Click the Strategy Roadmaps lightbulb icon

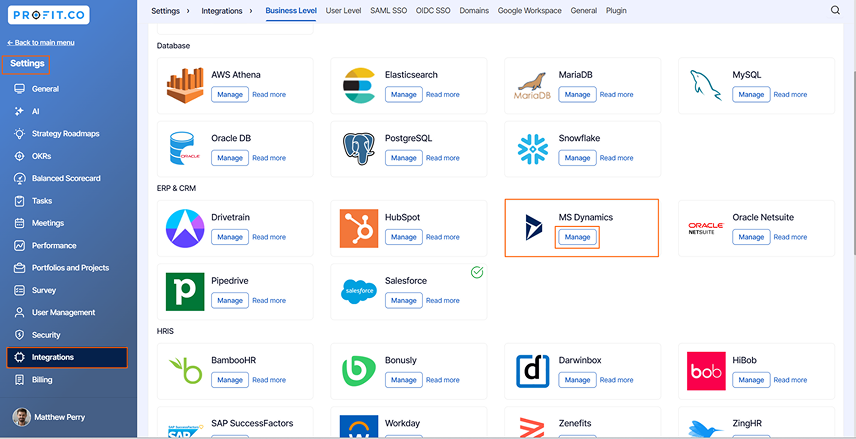pyautogui.click(x=20, y=134)
